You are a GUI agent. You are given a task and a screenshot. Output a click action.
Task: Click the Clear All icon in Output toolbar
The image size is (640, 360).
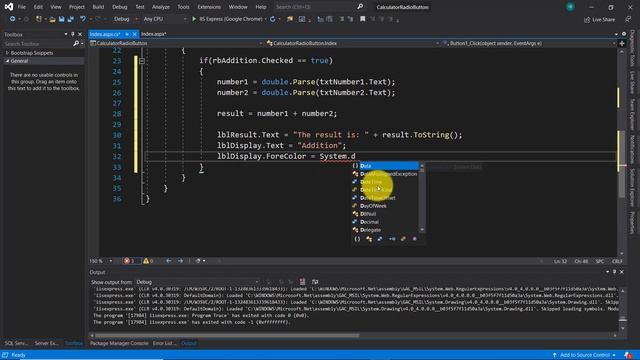pos(302,282)
